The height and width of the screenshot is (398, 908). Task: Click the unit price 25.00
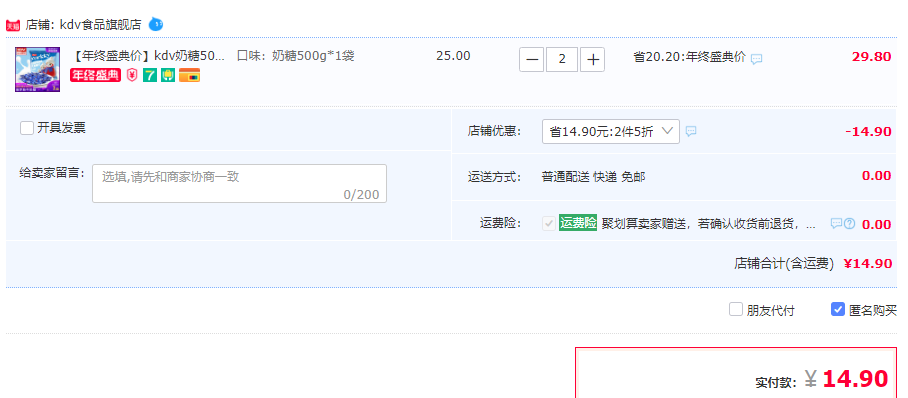click(x=453, y=56)
